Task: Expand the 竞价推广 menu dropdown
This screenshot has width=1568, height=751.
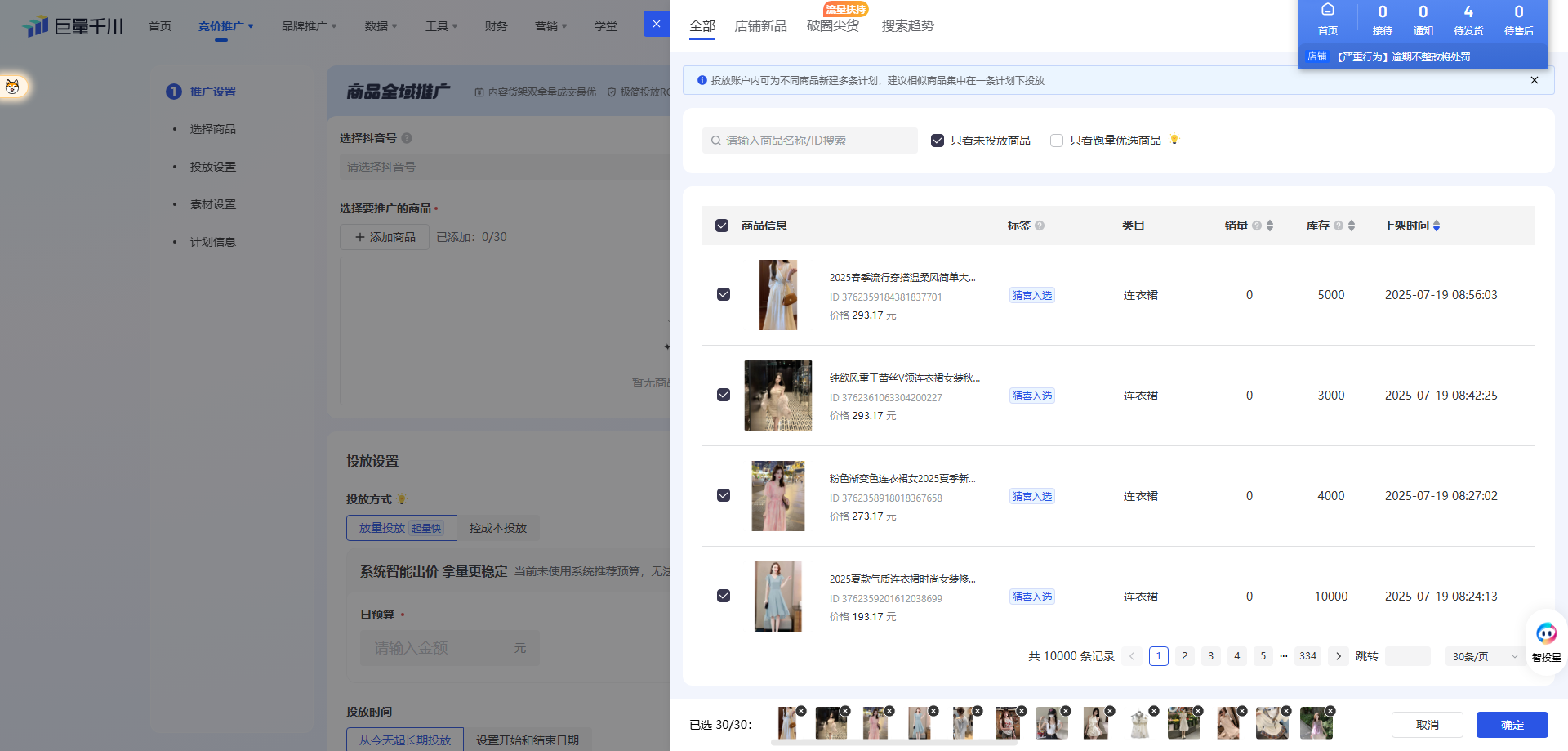Action: pyautogui.click(x=225, y=26)
